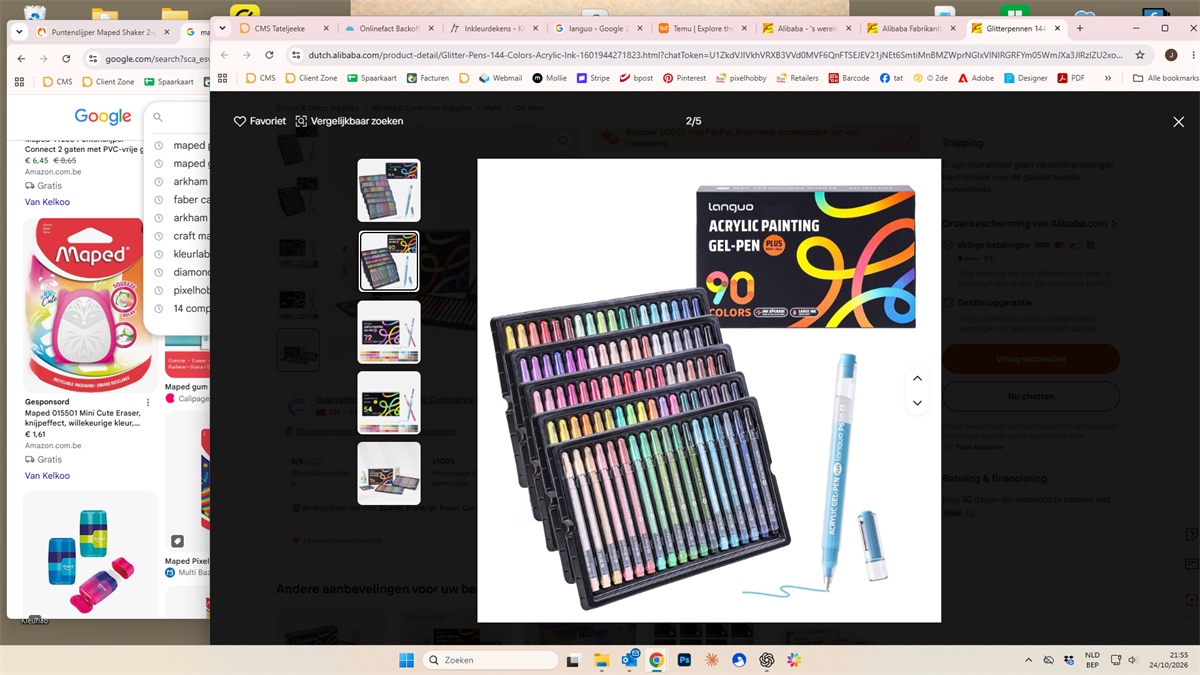Image resolution: width=1200 pixels, height=675 pixels.
Task: Open the Mollie bookmark
Action: click(x=549, y=78)
